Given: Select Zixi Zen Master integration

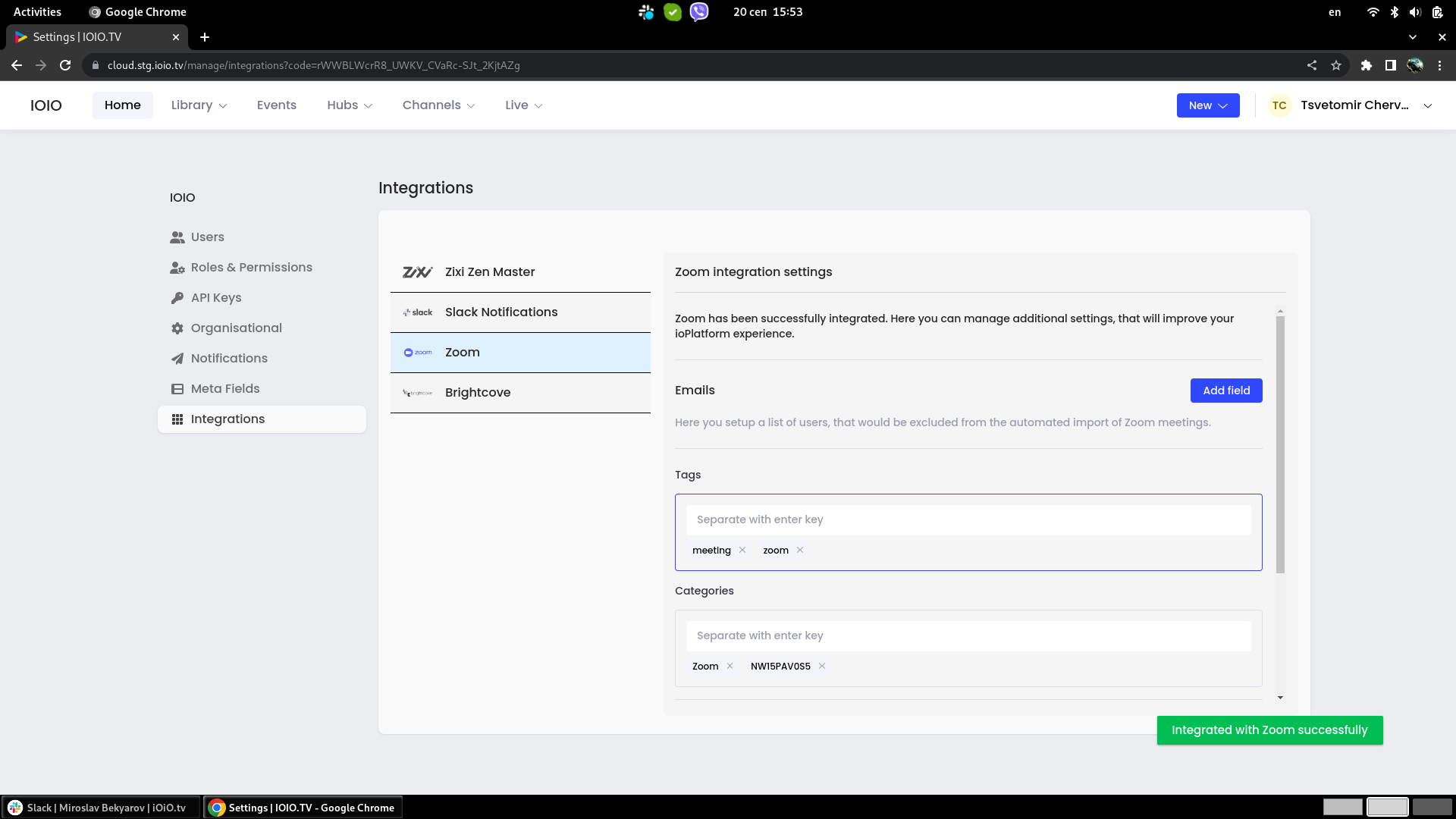Looking at the screenshot, I should point(520,272).
